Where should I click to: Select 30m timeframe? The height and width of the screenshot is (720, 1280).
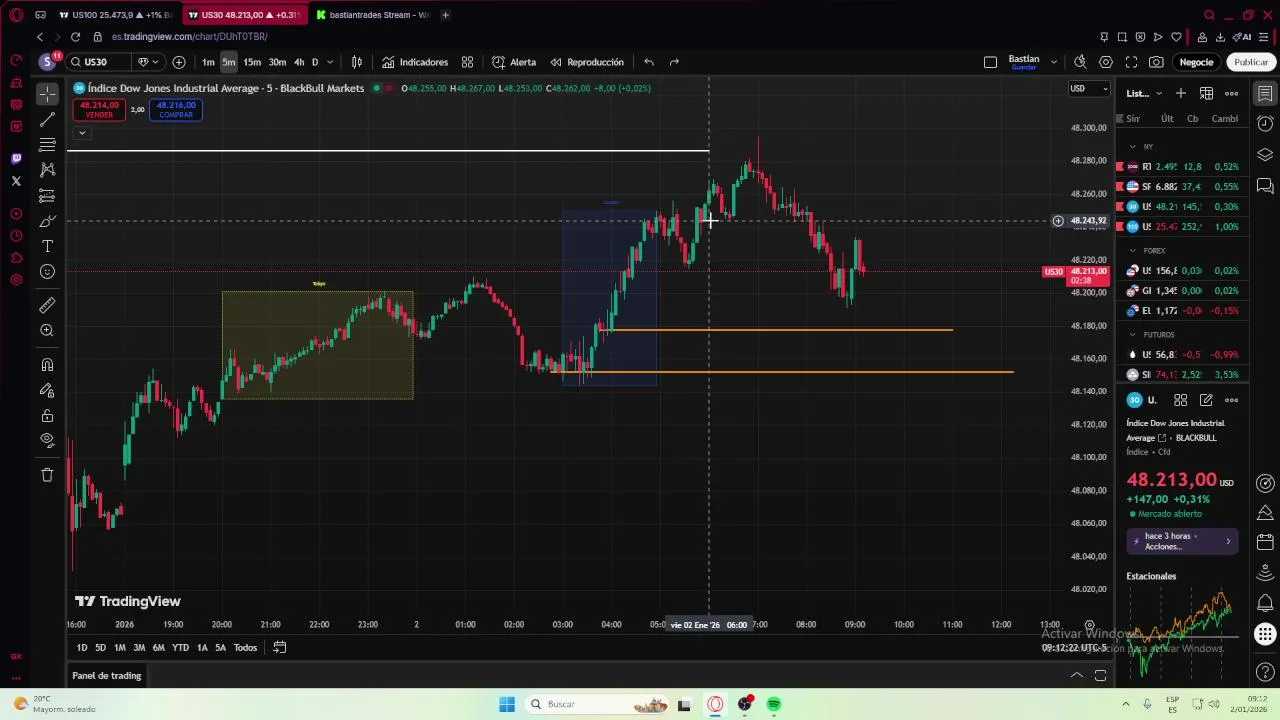[x=277, y=62]
